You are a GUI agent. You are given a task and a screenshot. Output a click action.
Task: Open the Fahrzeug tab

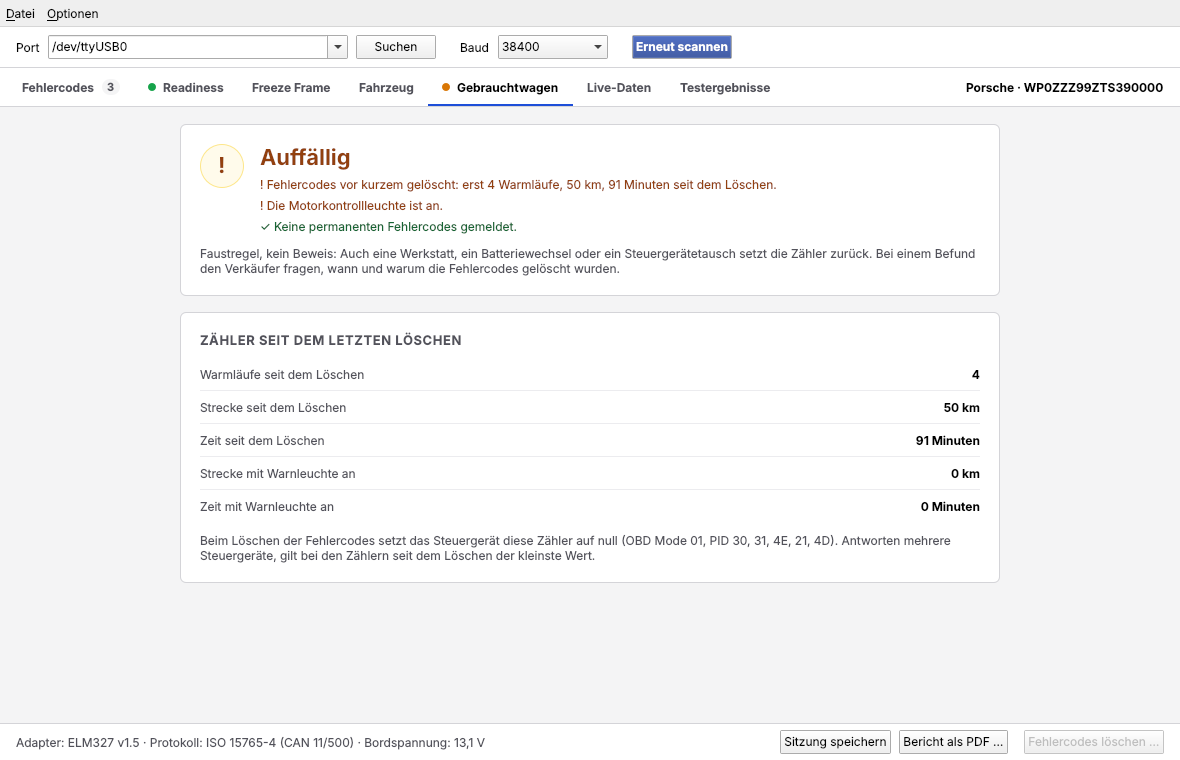(x=386, y=87)
